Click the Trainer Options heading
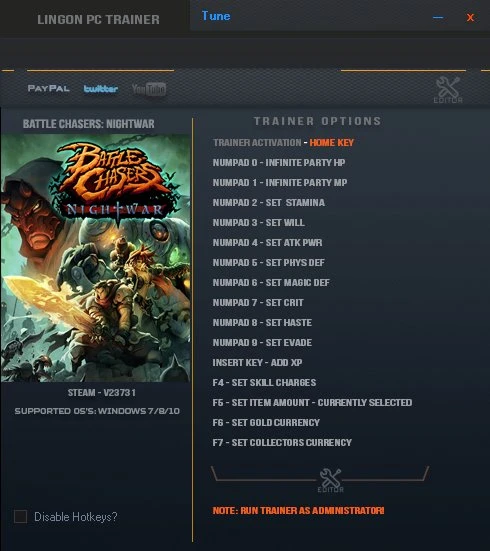The width and height of the screenshot is (490, 551). click(x=317, y=121)
